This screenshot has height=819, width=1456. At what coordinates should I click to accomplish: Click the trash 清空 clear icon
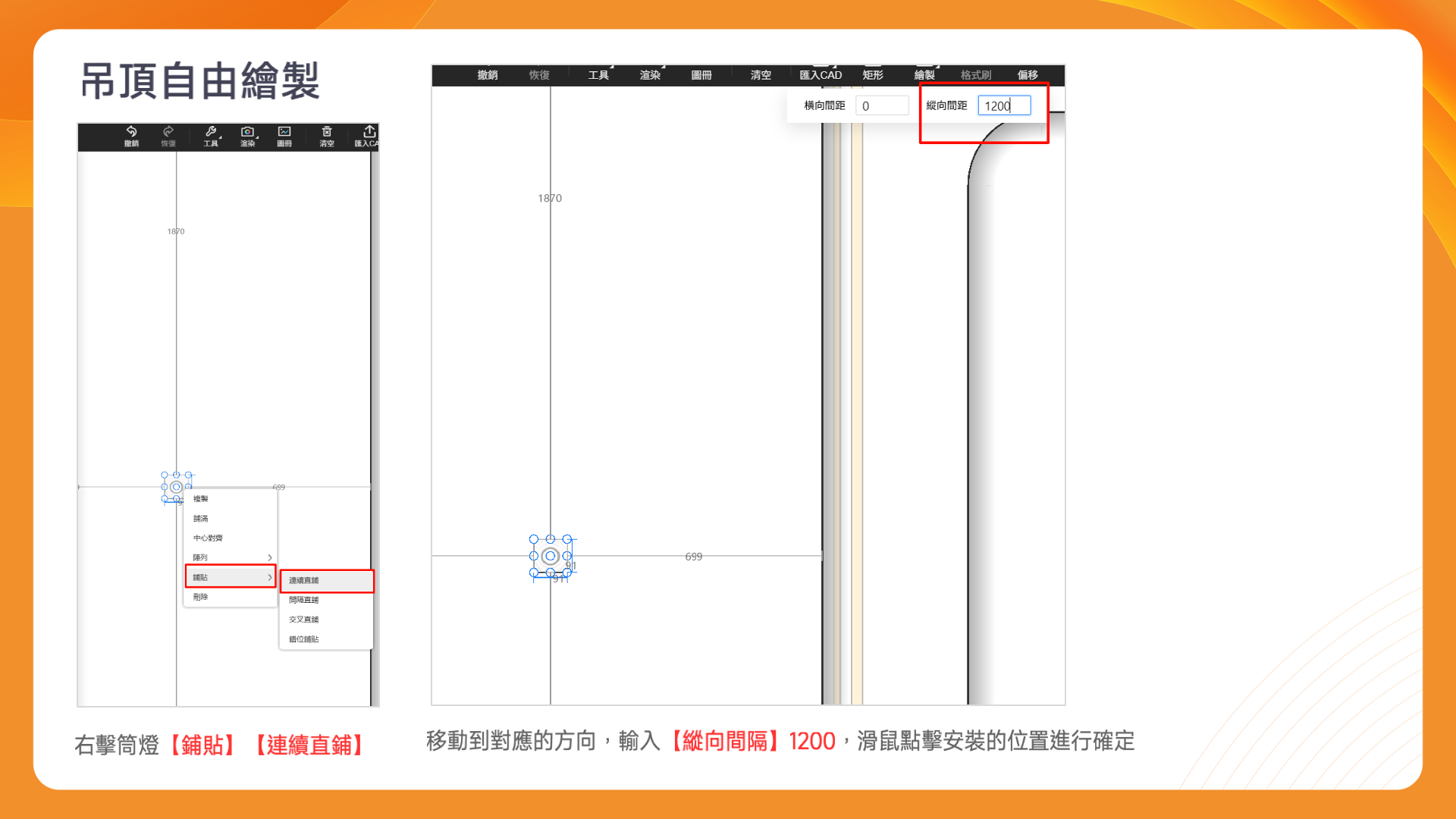[x=327, y=132]
